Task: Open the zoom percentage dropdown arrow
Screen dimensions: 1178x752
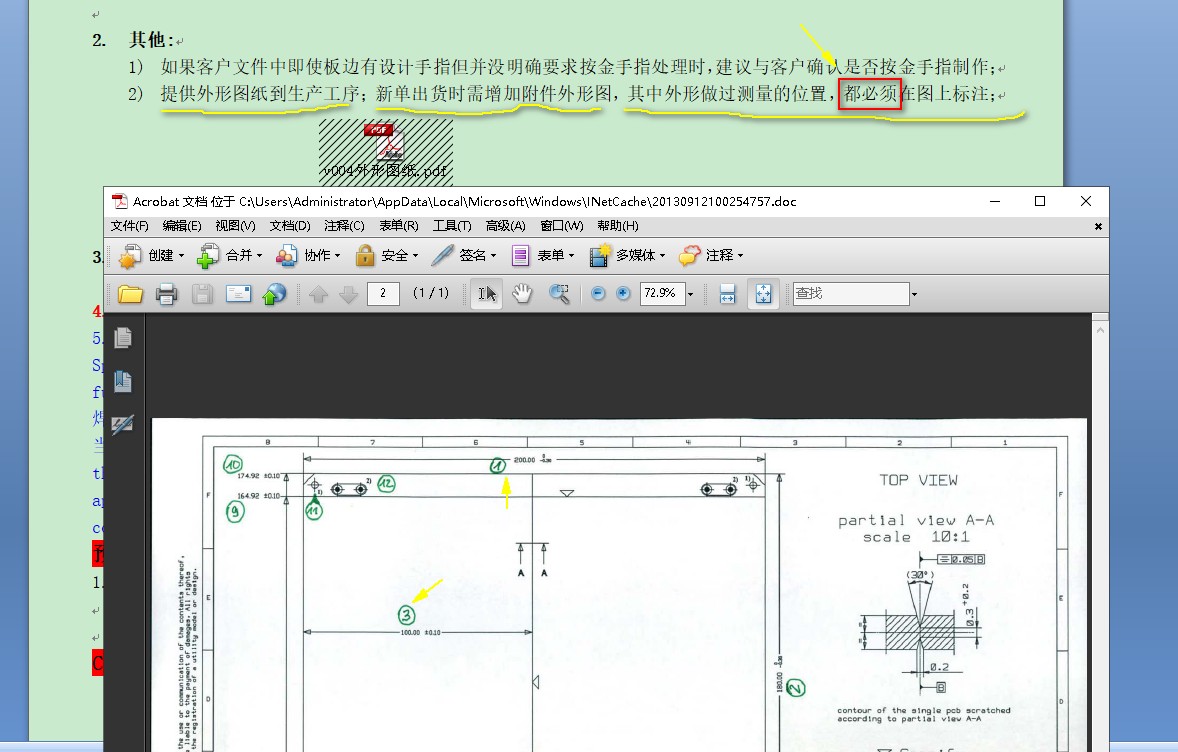Action: coord(690,294)
